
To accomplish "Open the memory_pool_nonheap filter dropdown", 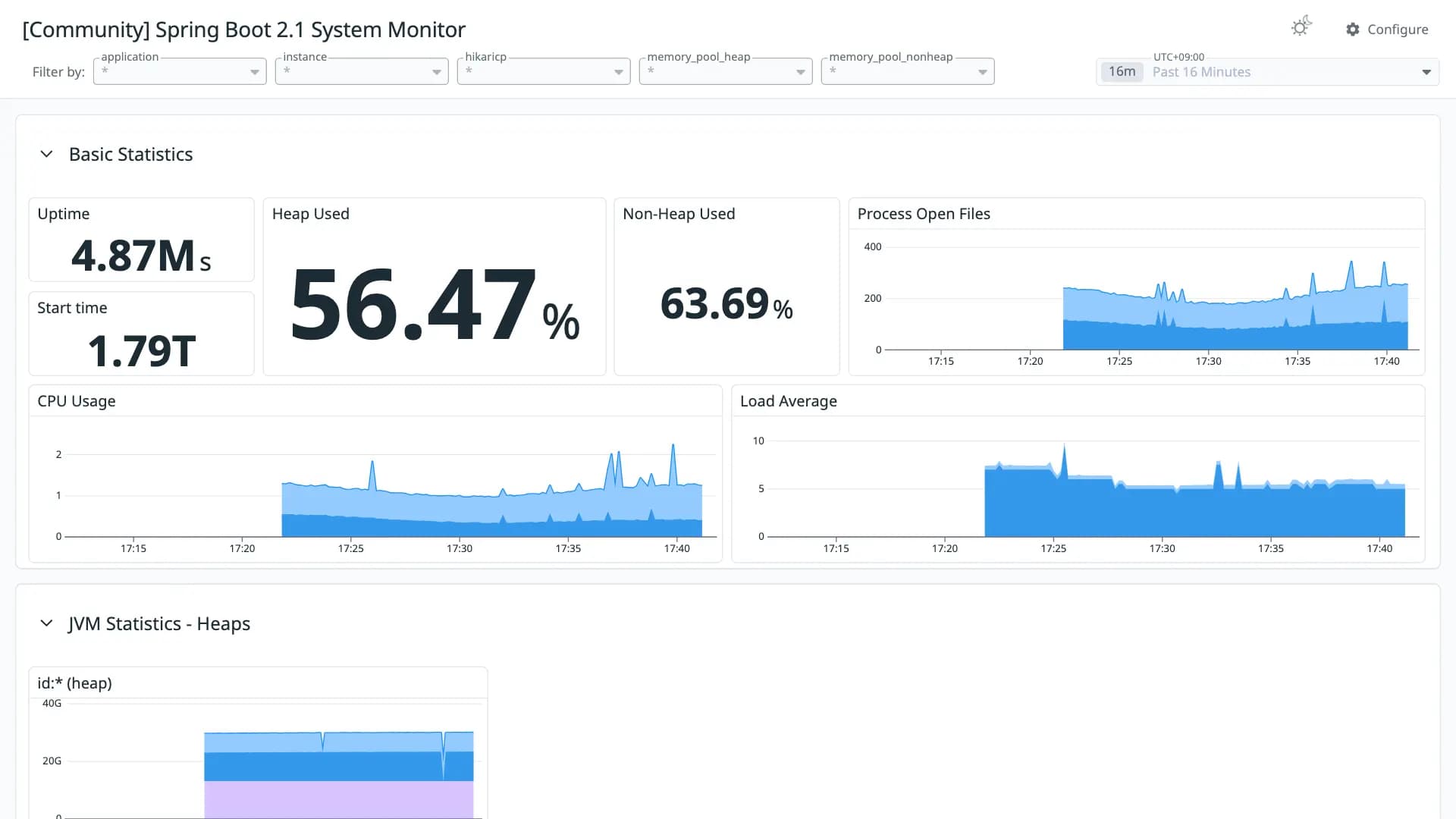I will [x=908, y=71].
